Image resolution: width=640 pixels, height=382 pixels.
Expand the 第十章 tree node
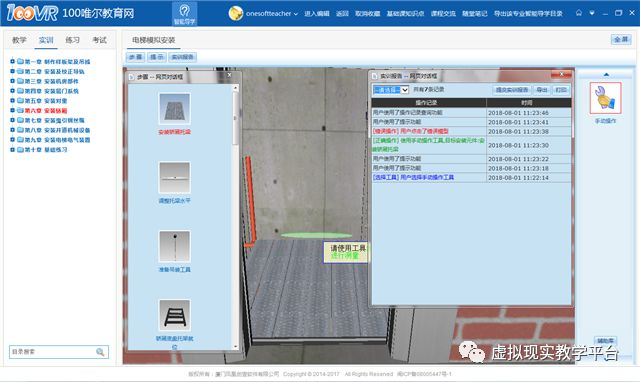[12, 150]
